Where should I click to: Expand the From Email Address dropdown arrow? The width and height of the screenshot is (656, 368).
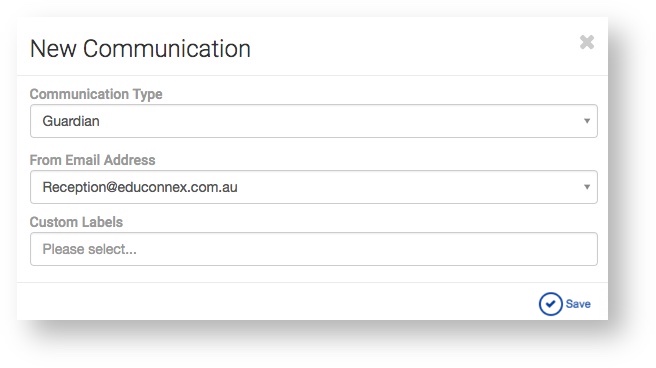[587, 187]
